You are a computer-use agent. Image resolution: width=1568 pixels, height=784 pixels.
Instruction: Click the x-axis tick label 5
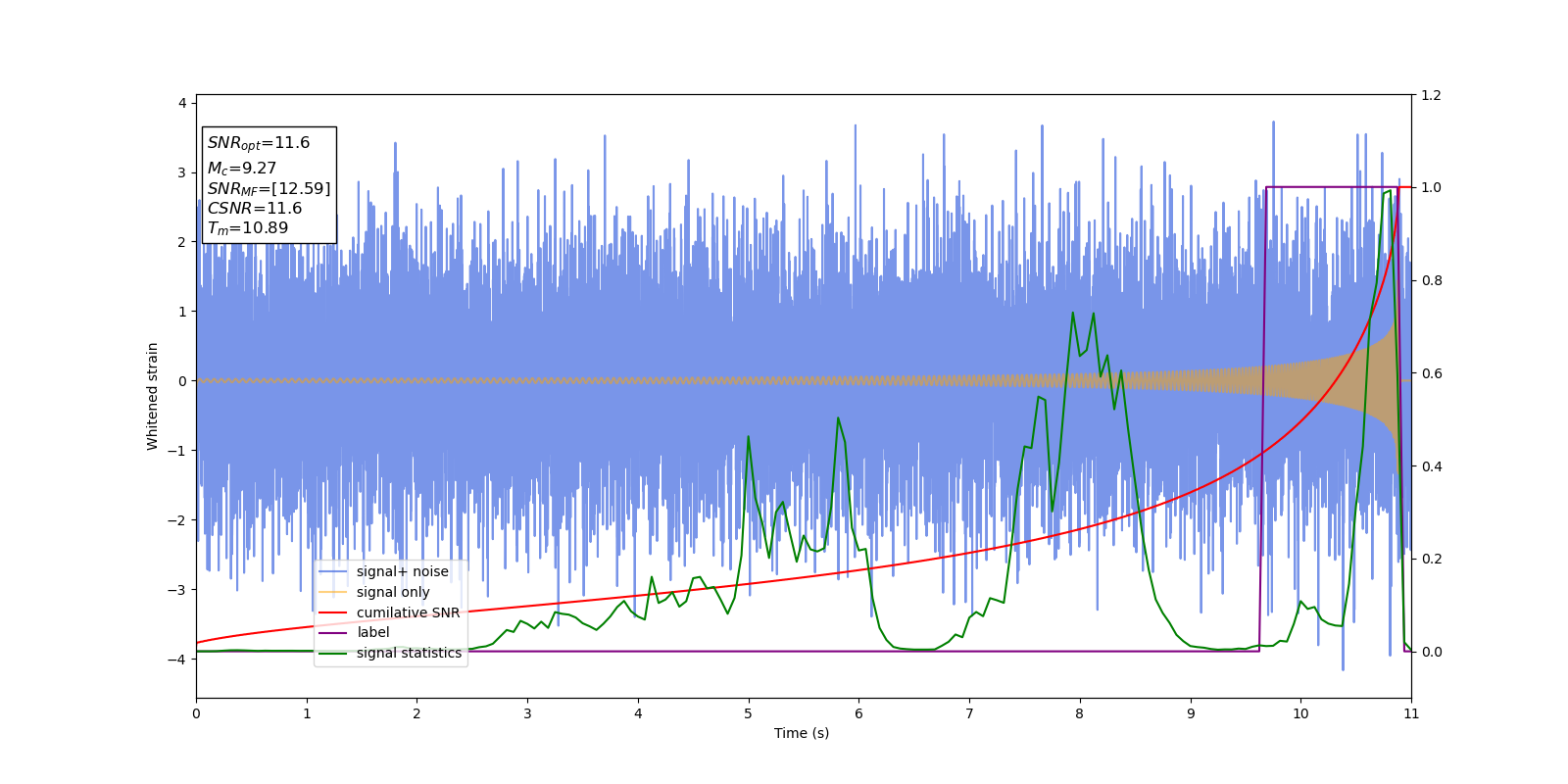[x=749, y=713]
